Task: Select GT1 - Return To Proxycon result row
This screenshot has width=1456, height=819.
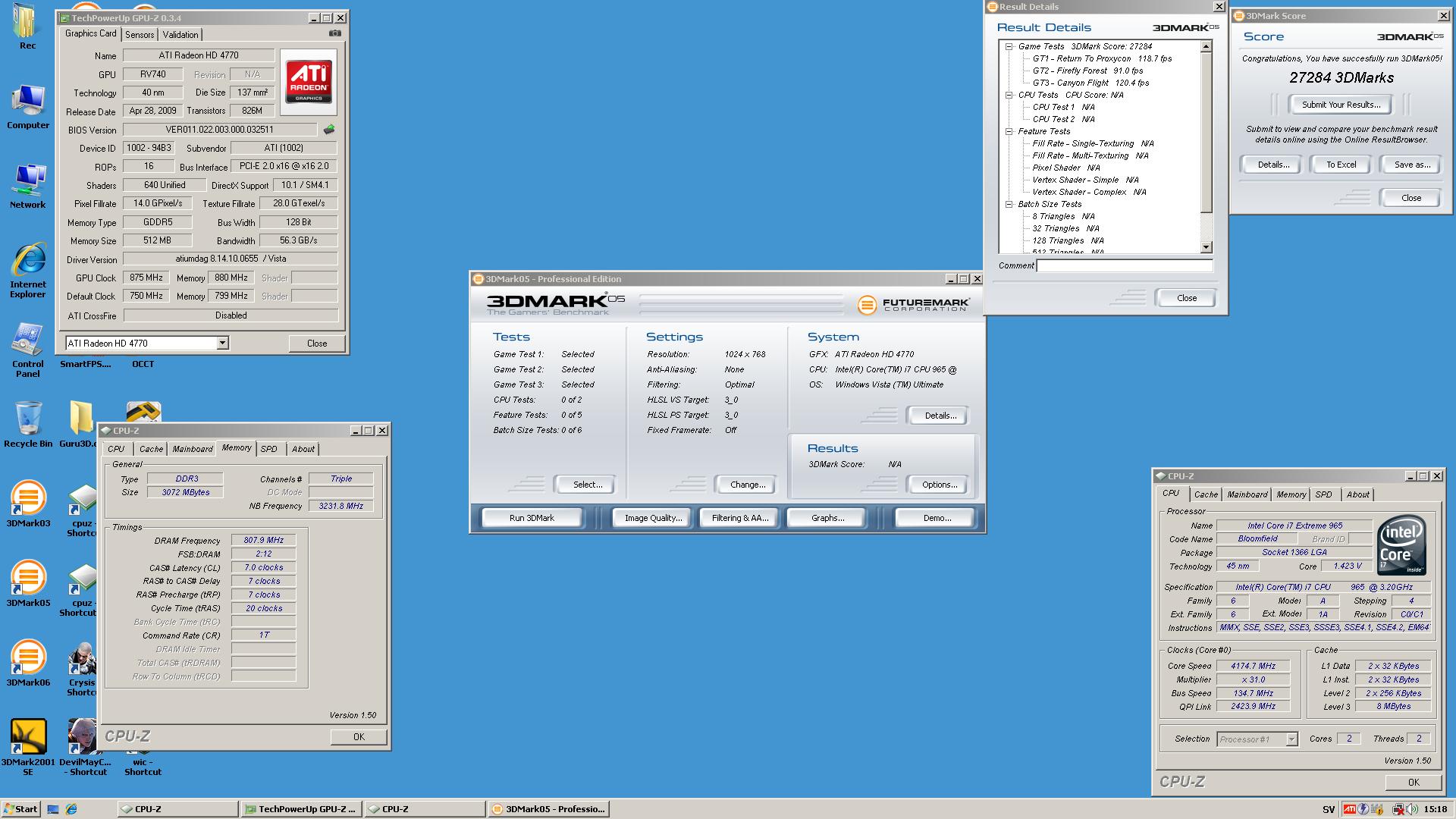Action: coord(1102,59)
